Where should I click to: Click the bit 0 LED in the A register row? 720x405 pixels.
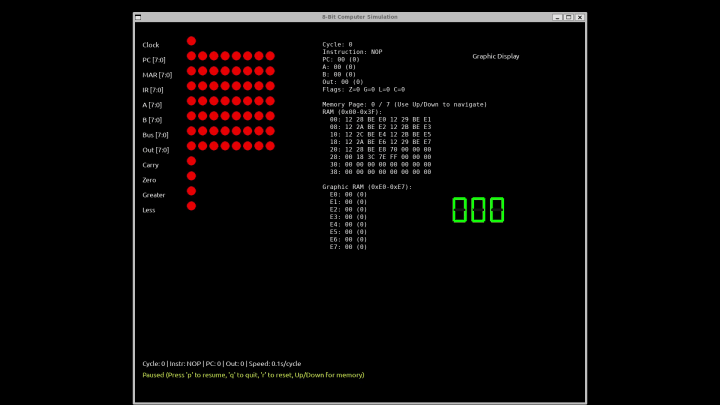point(270,101)
